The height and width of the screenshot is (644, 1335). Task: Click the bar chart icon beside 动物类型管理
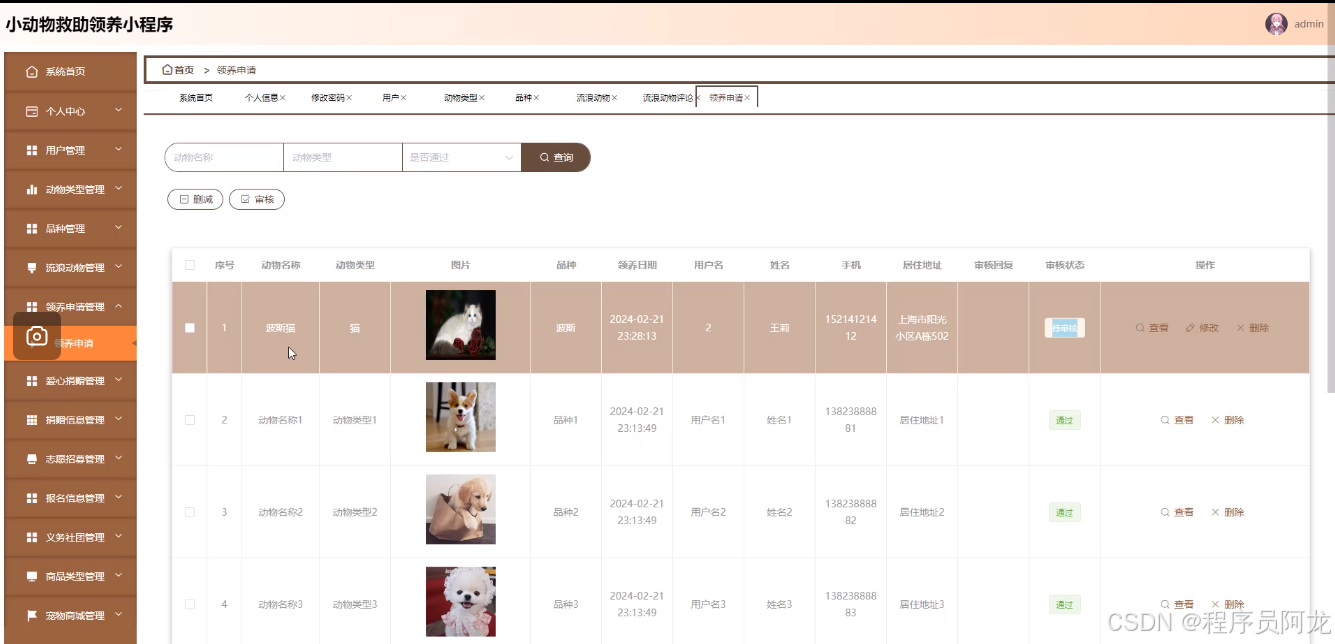pos(32,190)
